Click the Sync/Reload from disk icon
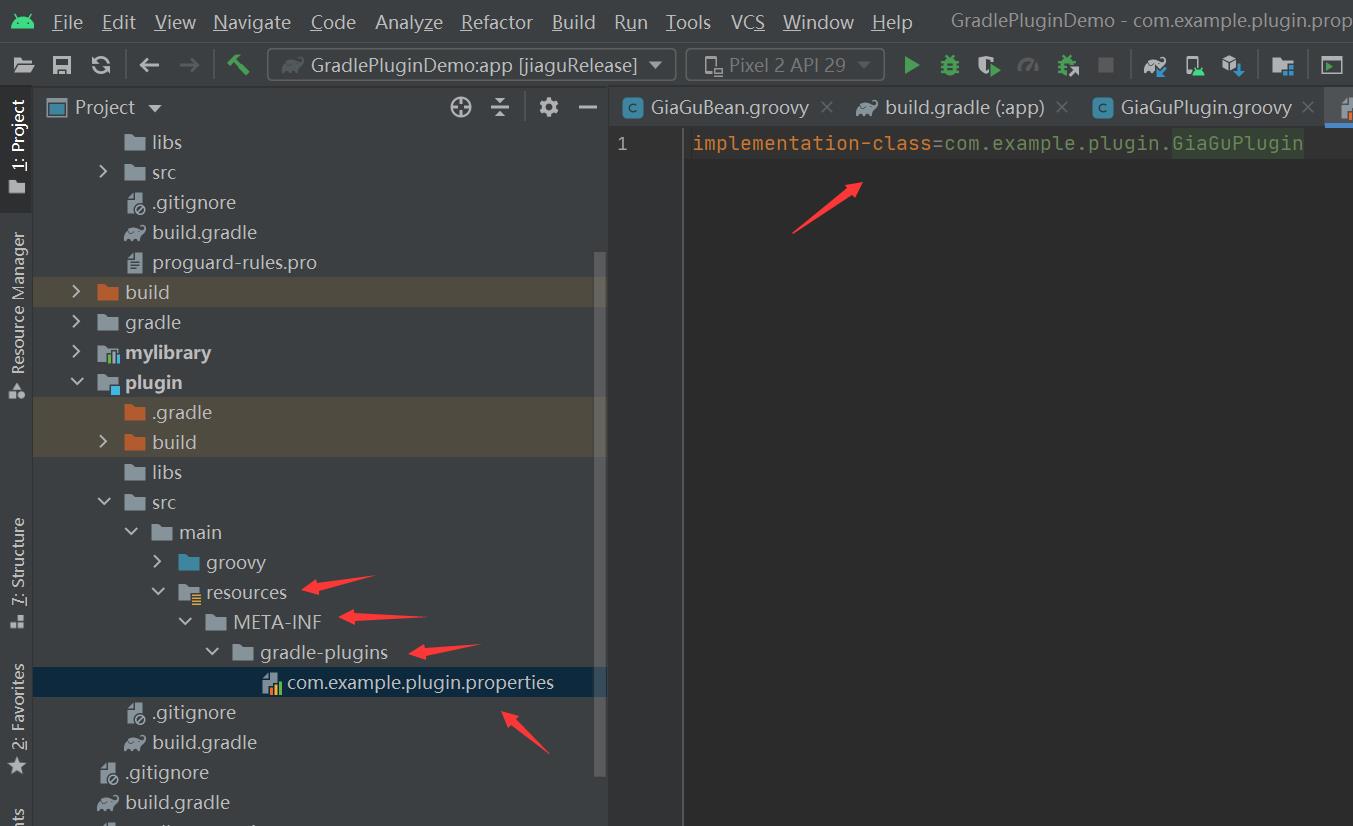1353x826 pixels. point(101,65)
